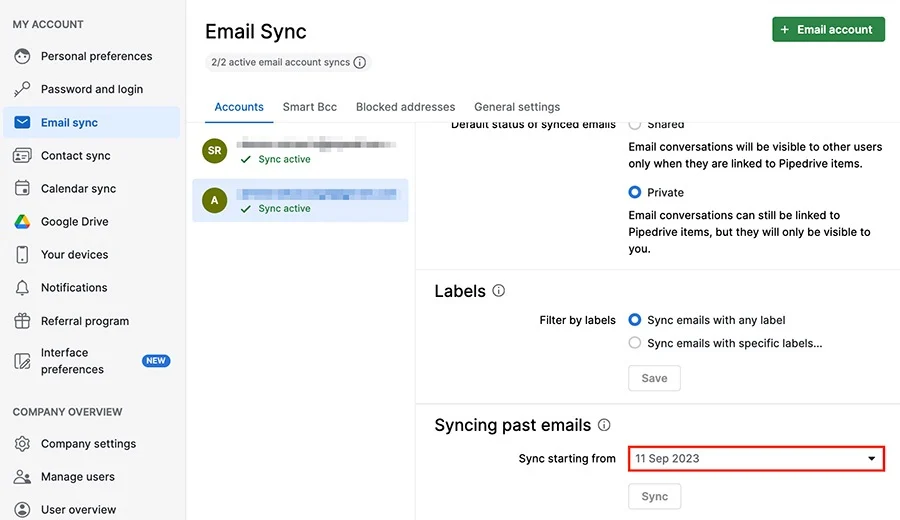
Task: Open the General settings tab
Action: pyautogui.click(x=517, y=107)
